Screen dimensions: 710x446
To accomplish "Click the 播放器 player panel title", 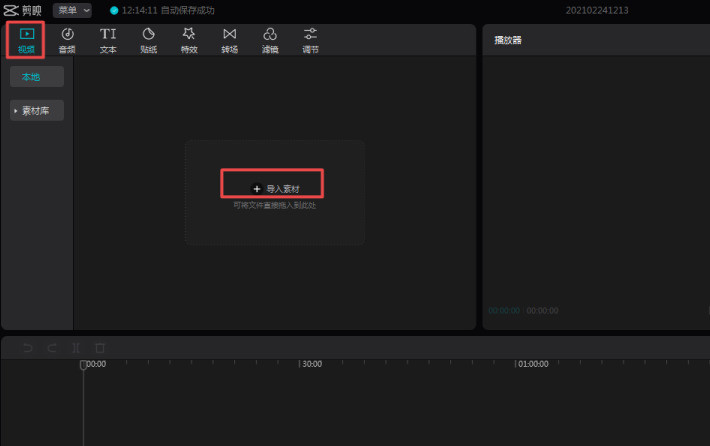I will click(x=508, y=40).
